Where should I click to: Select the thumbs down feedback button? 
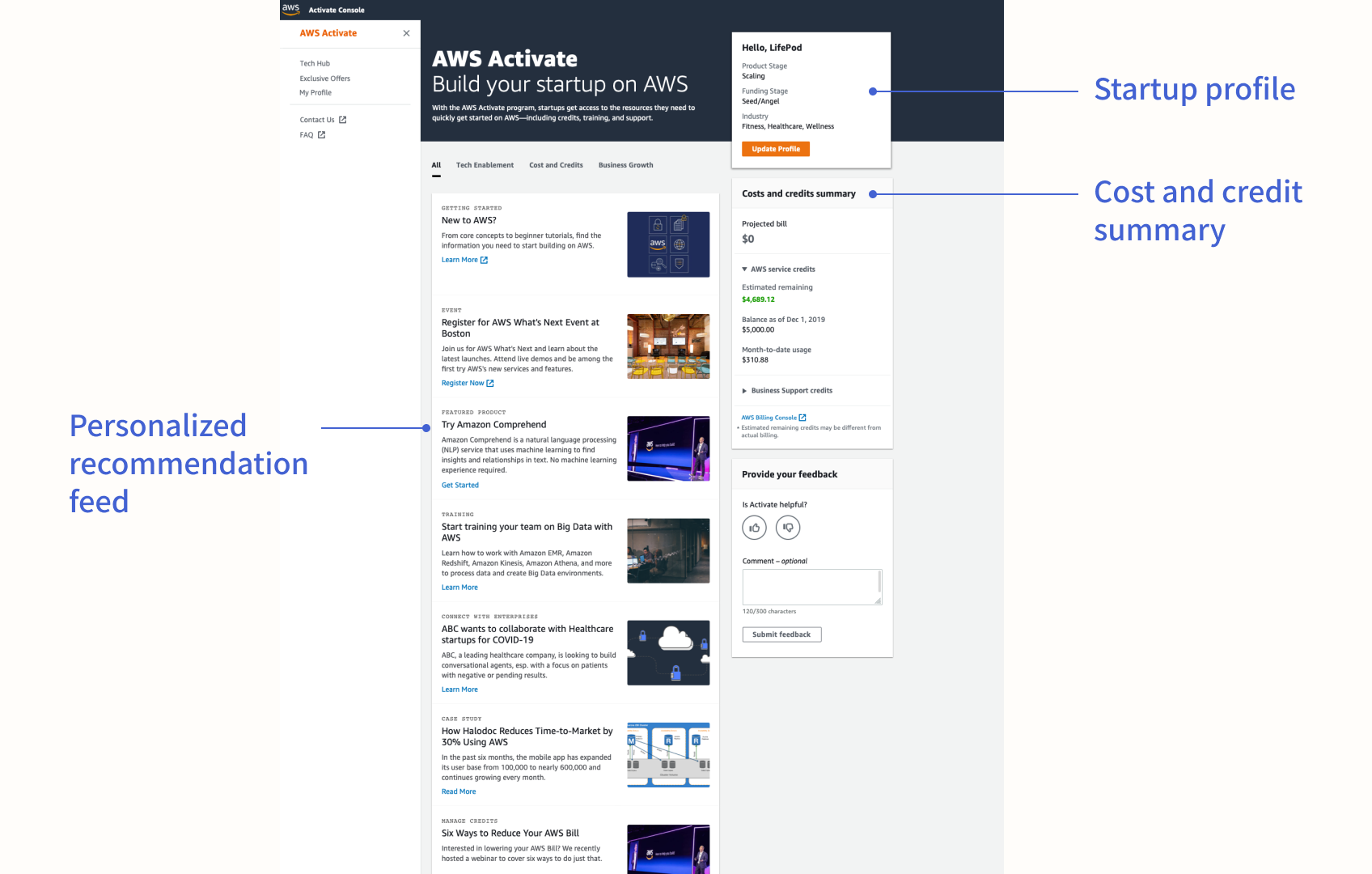click(x=787, y=527)
